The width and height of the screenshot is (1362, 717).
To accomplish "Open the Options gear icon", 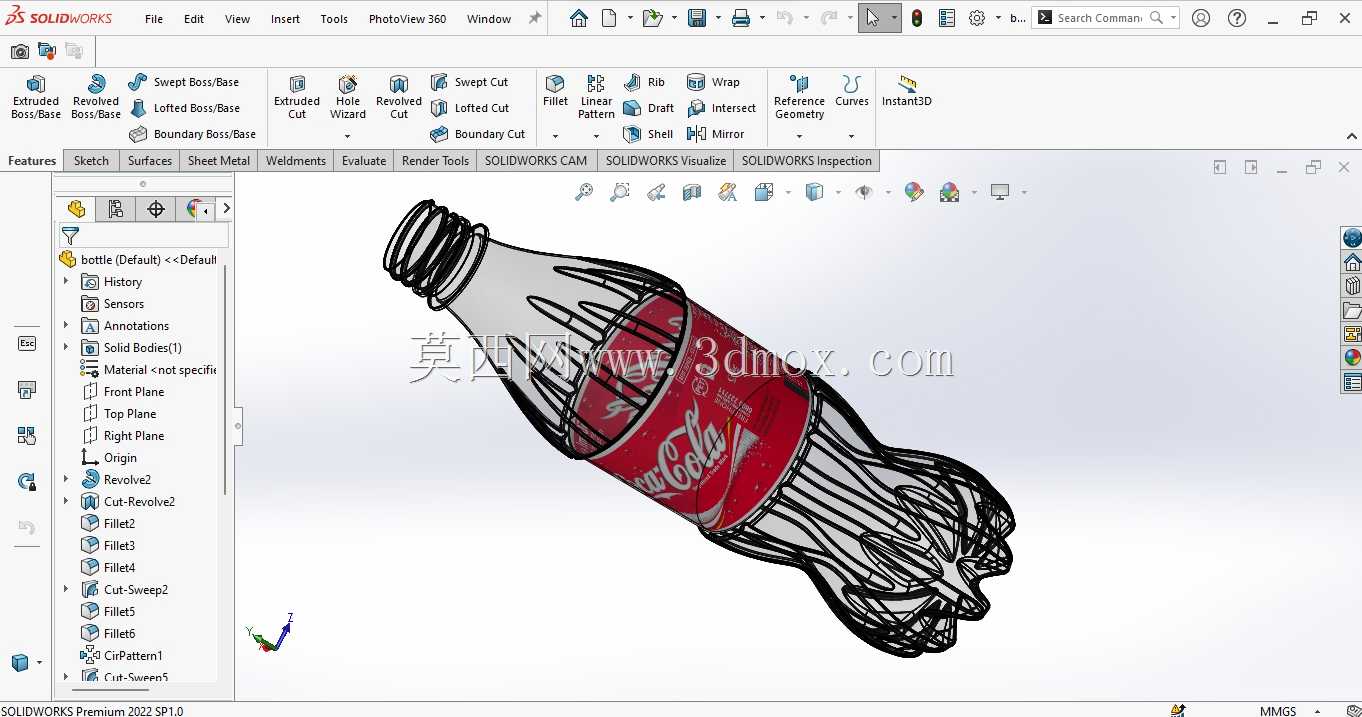I will 977,18.
